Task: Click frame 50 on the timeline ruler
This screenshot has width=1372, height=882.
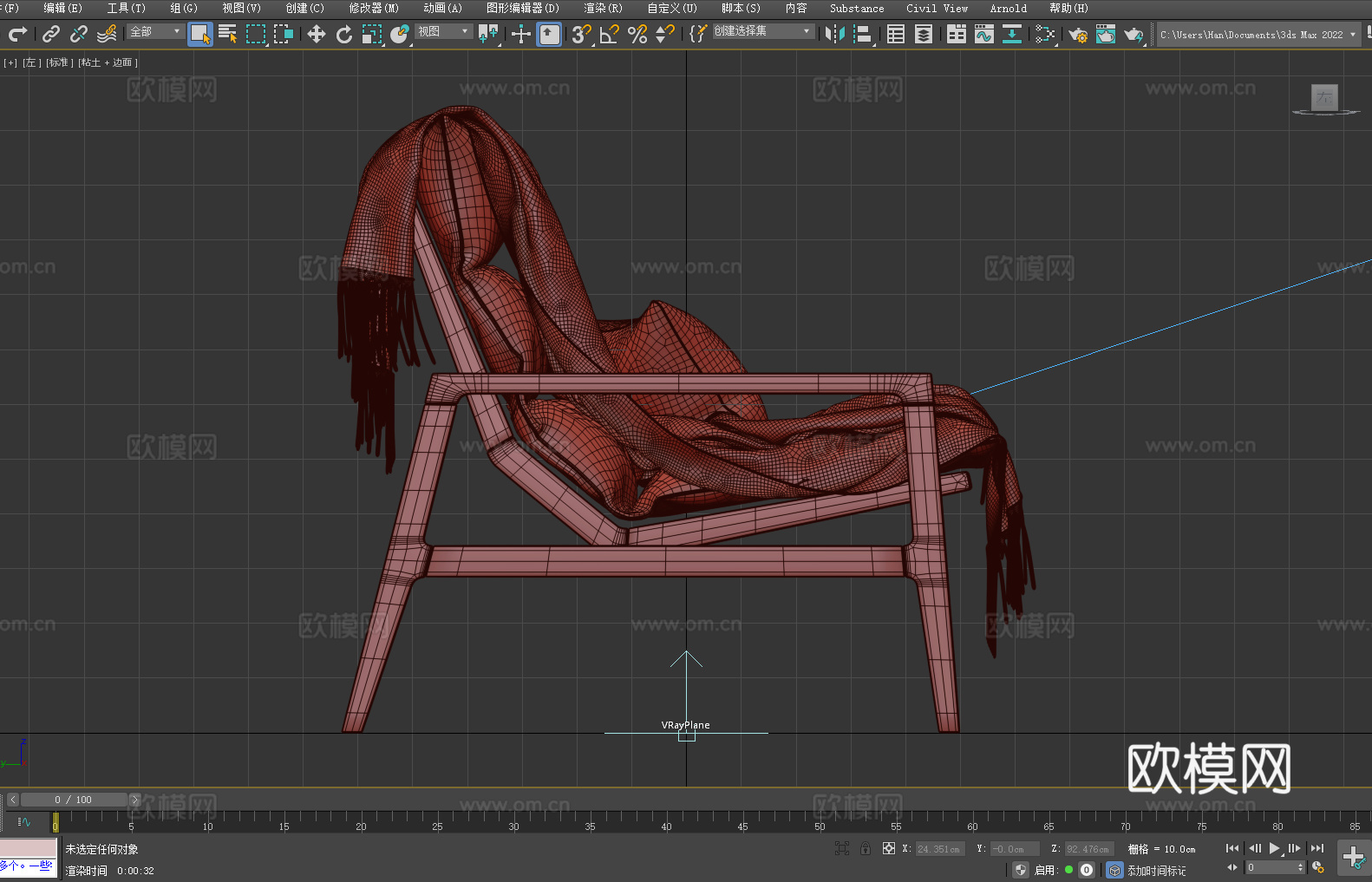Action: [820, 826]
